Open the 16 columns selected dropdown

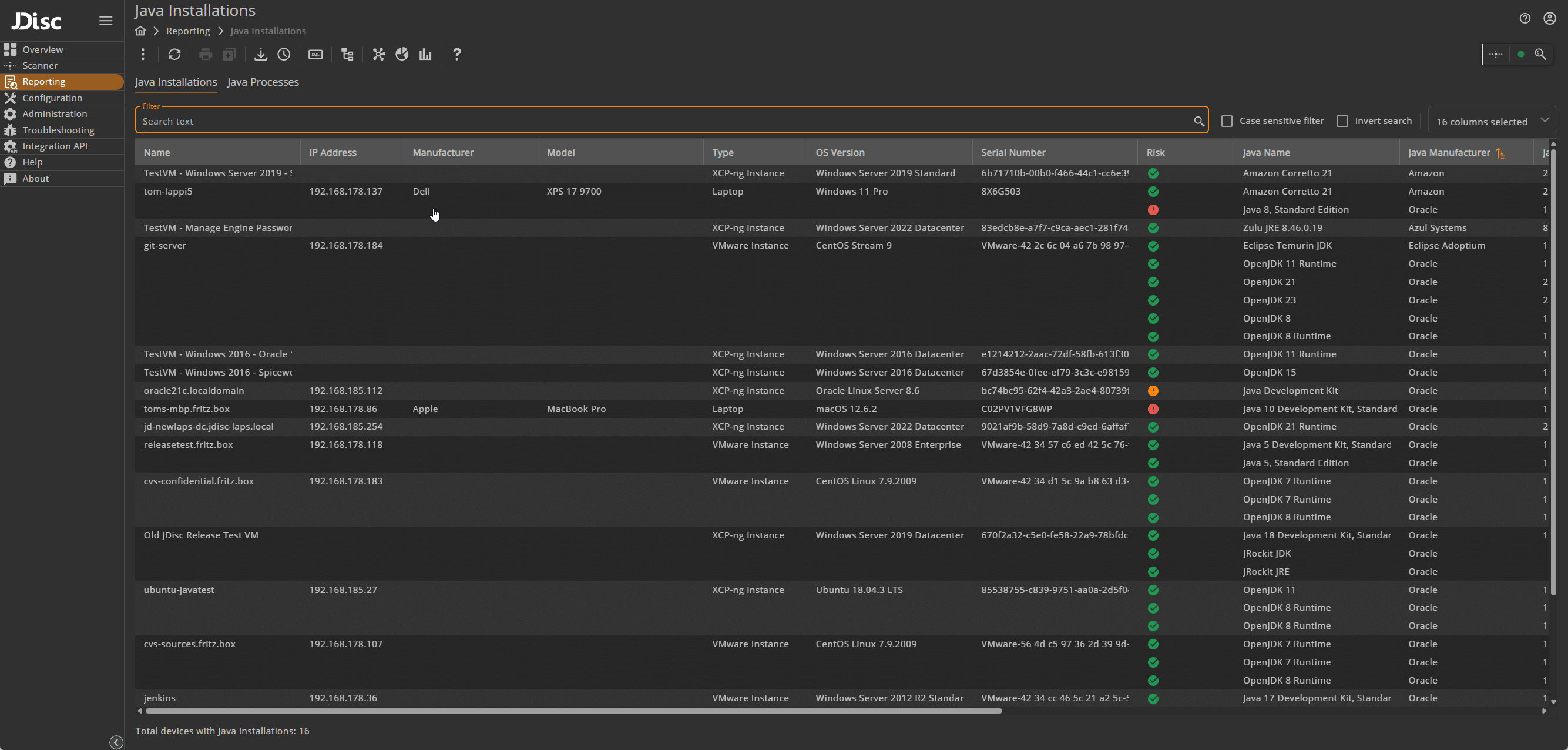point(1491,121)
